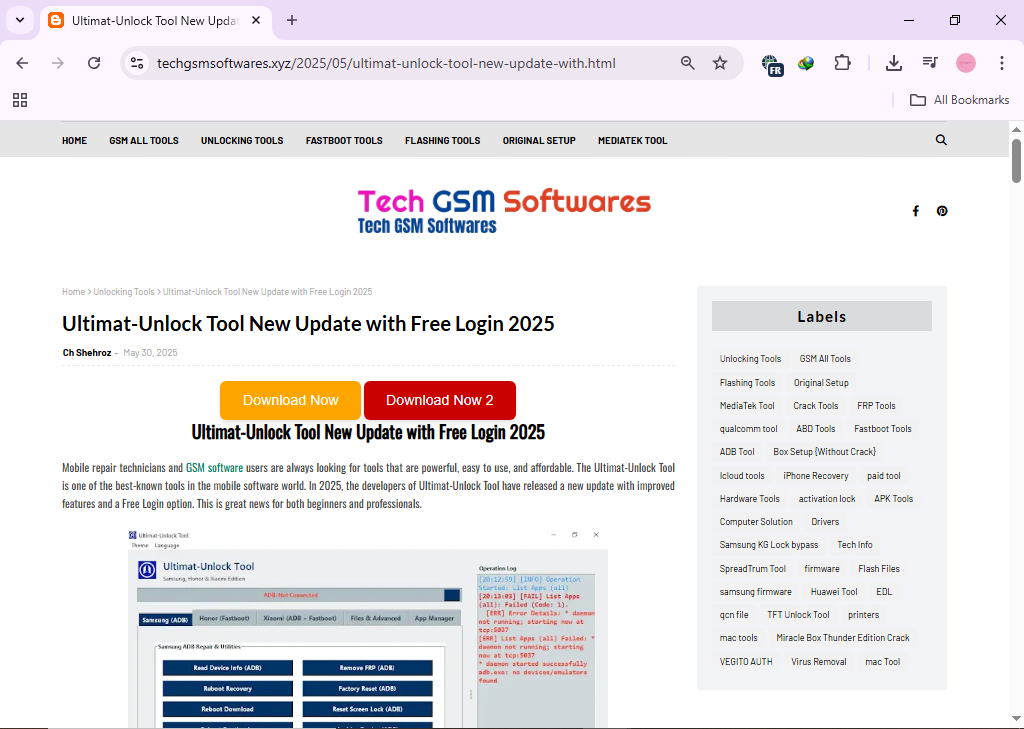Open UNLOCKING TOOLS menu item
Image resolution: width=1024 pixels, height=729 pixels.
click(x=242, y=140)
